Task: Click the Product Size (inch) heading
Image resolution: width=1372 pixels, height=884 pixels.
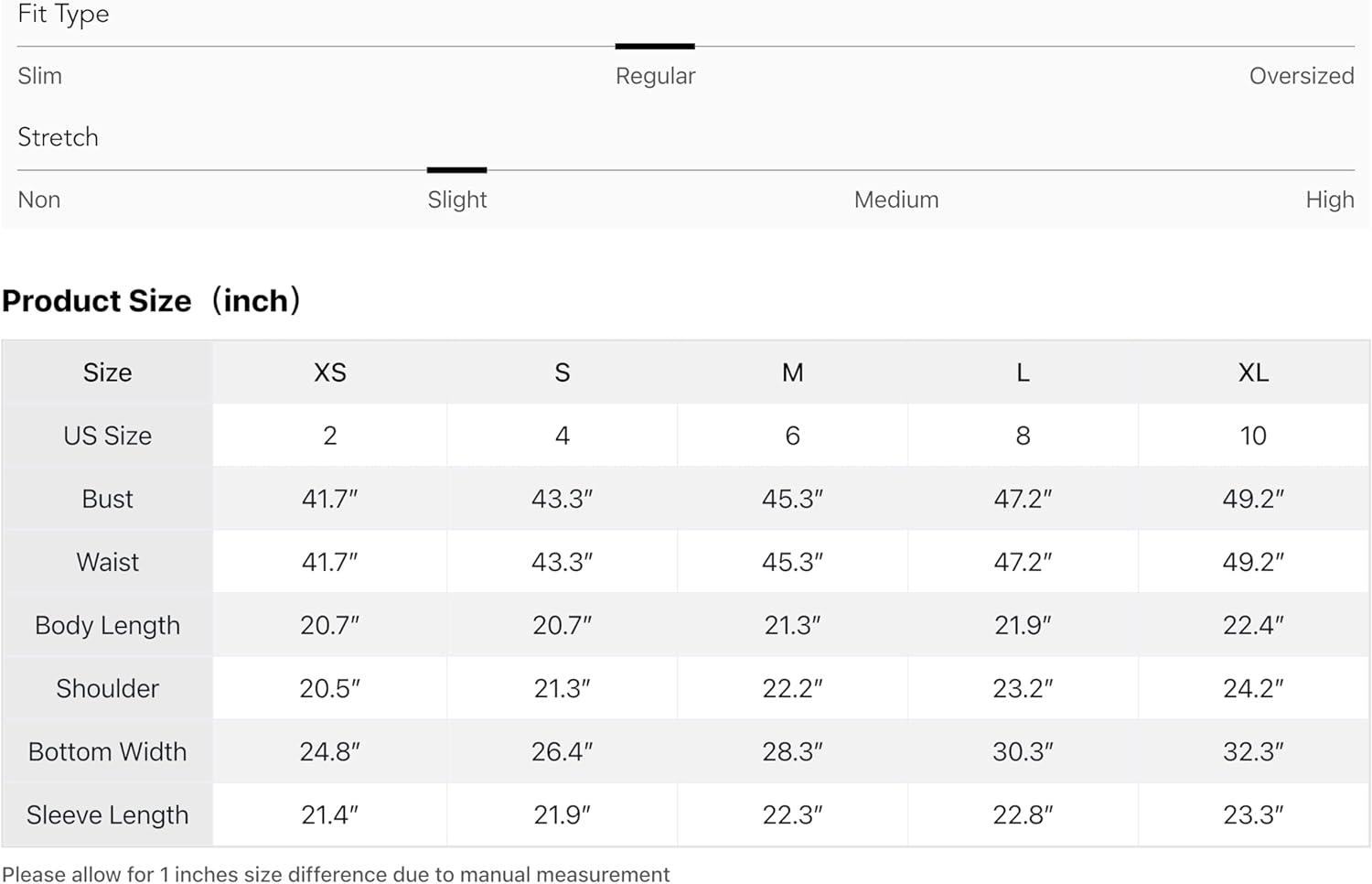Action: [x=152, y=301]
